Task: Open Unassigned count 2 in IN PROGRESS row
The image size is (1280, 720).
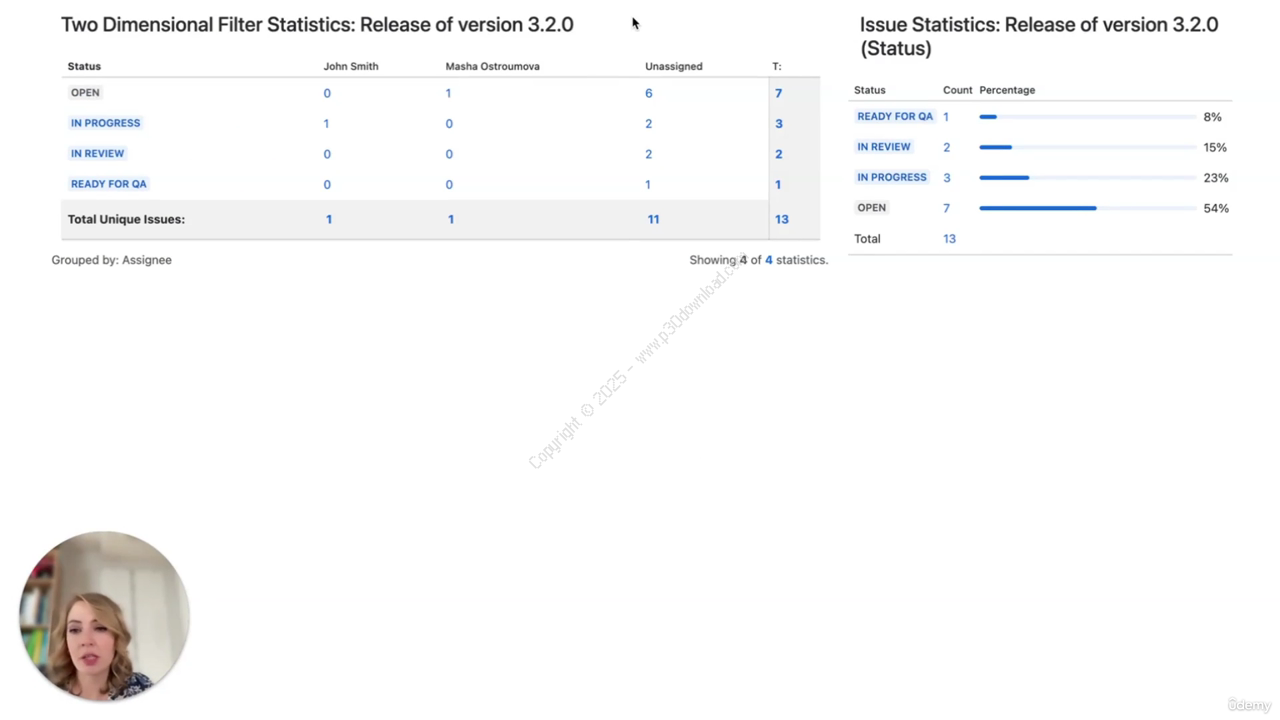Action: [x=649, y=124]
